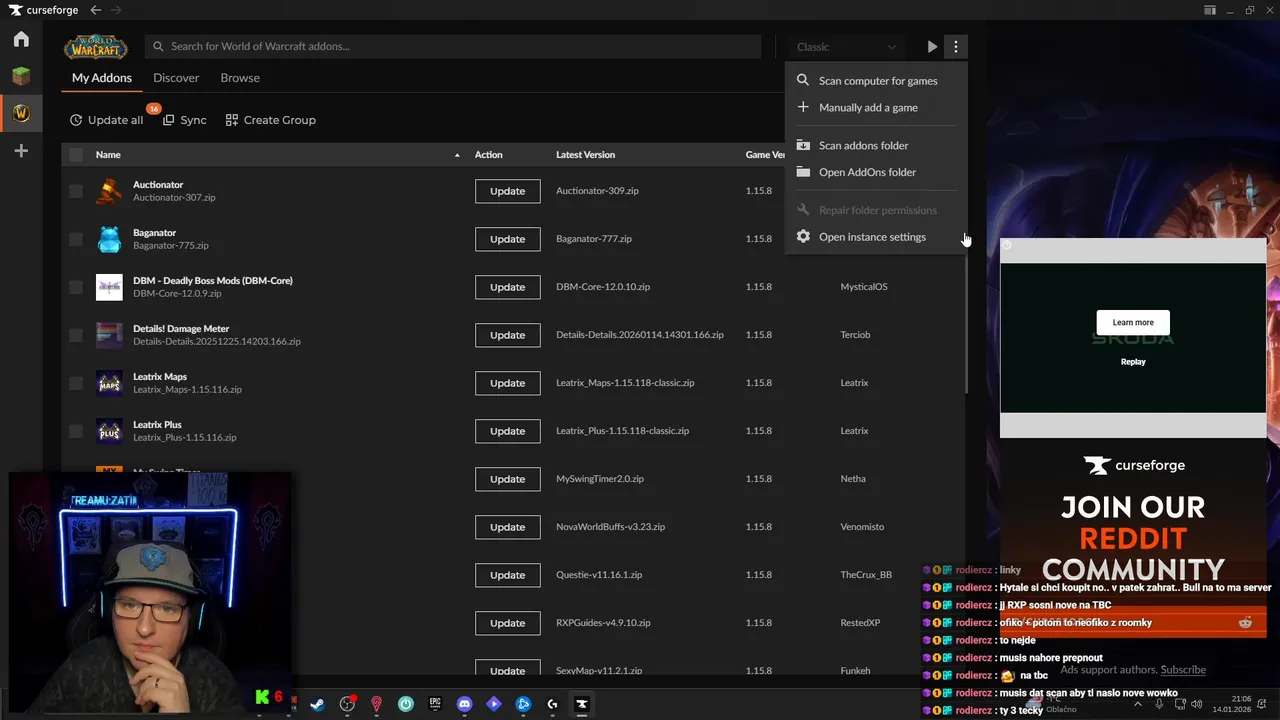Update the DBM-Core addon
1280x720 pixels.
[x=507, y=287]
